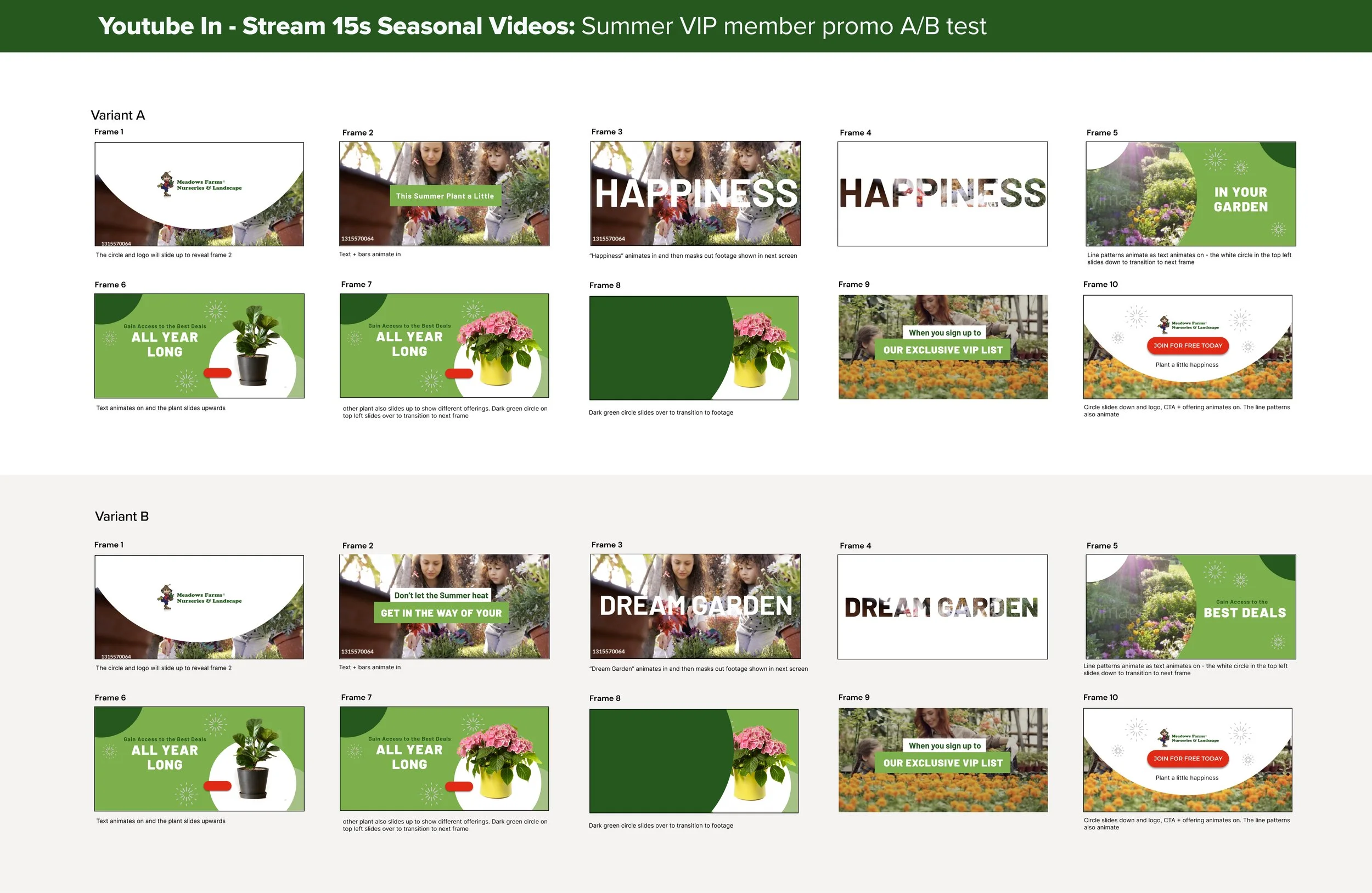Click Variant B Frame 5 caption 'Line patterns animate as text animates on'
Image resolution: width=1372 pixels, height=893 pixels.
coord(1185,669)
